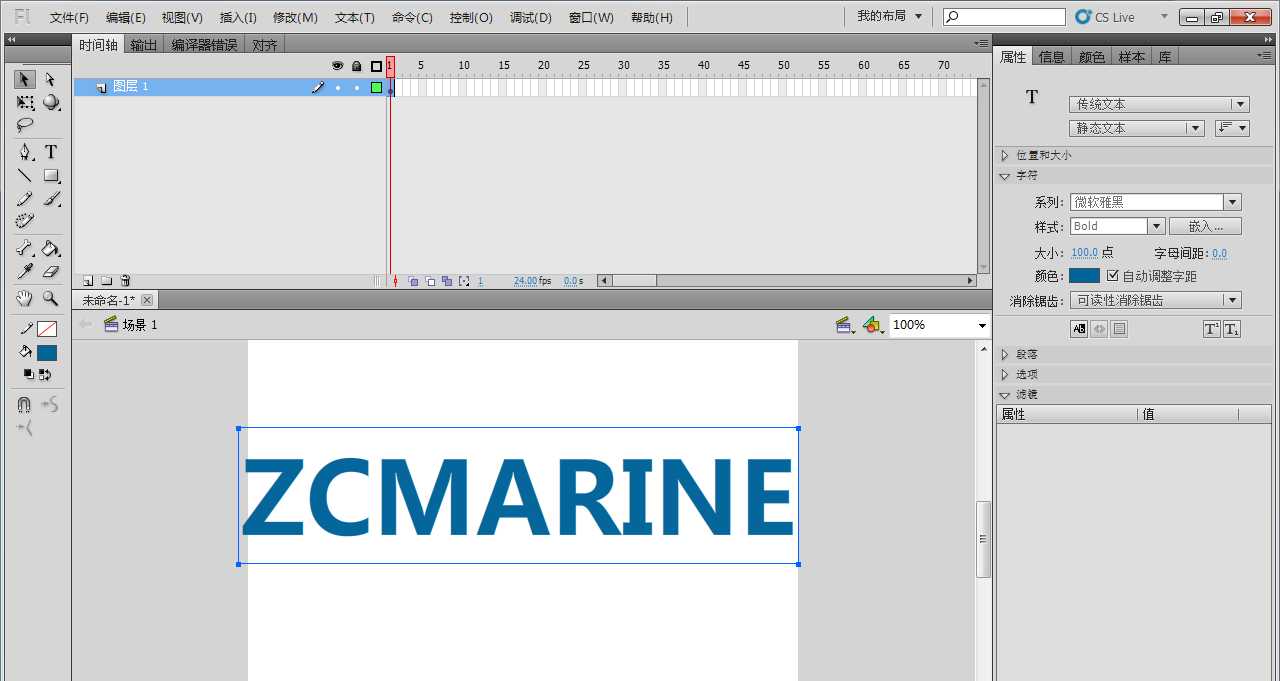
Task: Open the text orientation dropdown
Action: click(1232, 128)
